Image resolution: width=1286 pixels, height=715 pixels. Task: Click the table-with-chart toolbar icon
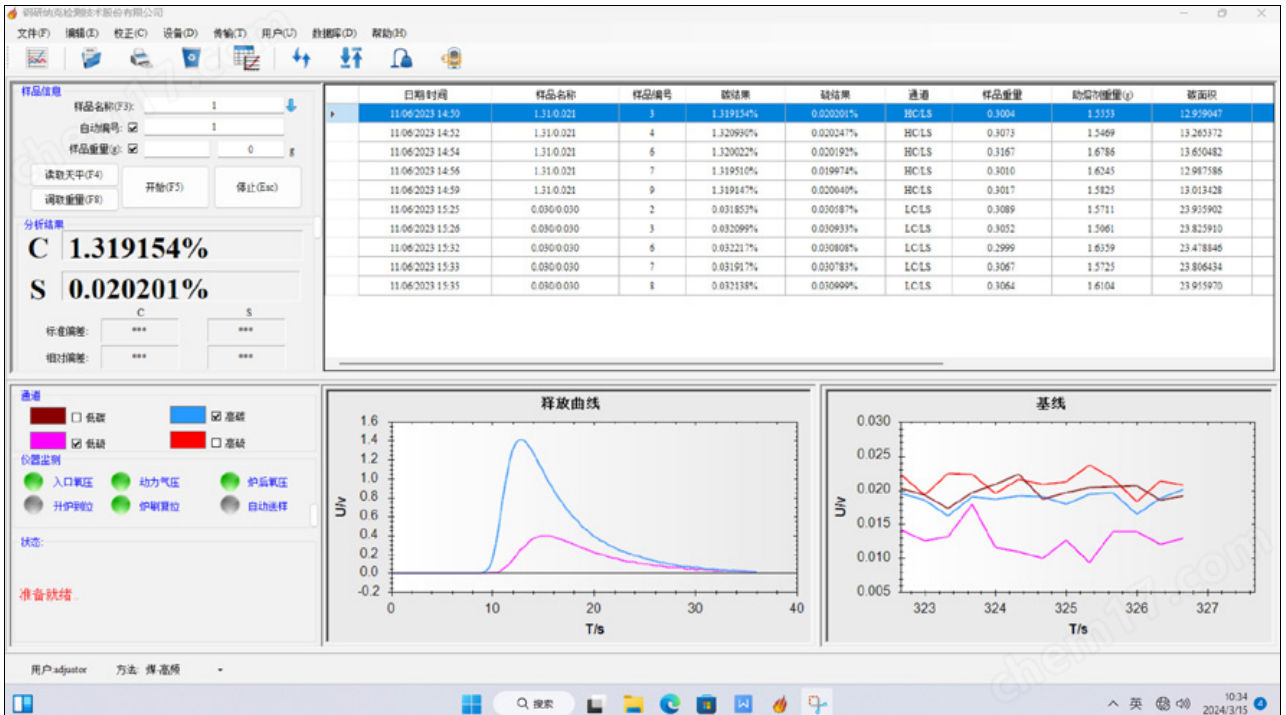(246, 58)
